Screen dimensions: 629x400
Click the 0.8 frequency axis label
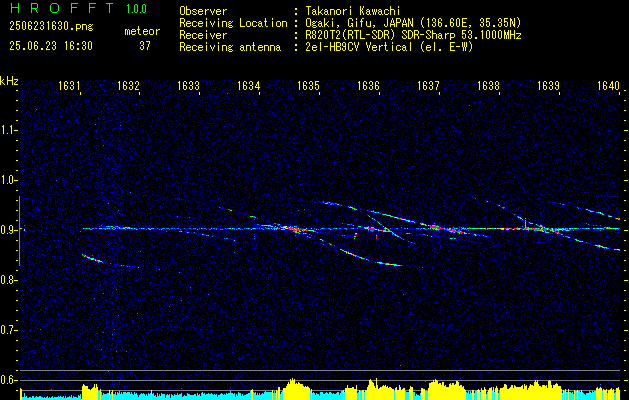[x=8, y=280]
